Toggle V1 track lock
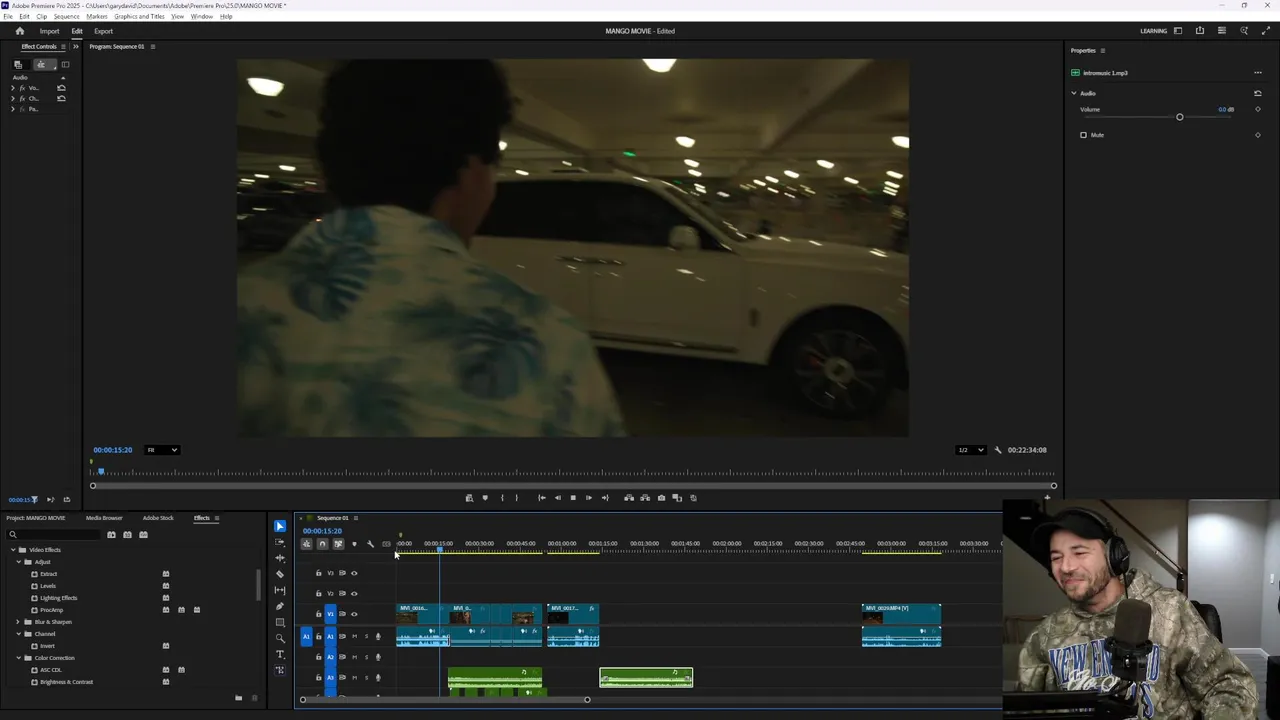This screenshot has width=1280, height=720. point(319,614)
